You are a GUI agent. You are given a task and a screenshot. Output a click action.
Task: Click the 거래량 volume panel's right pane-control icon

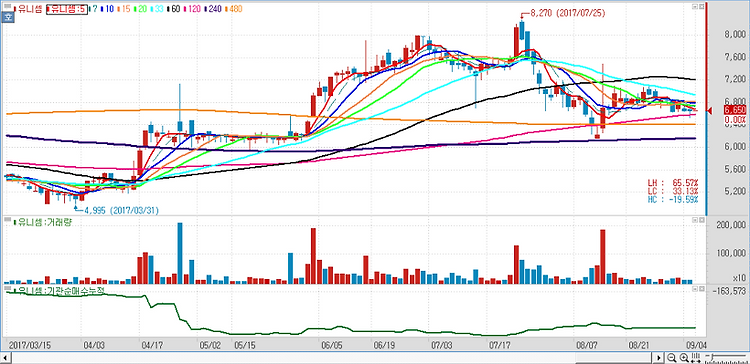701,220
